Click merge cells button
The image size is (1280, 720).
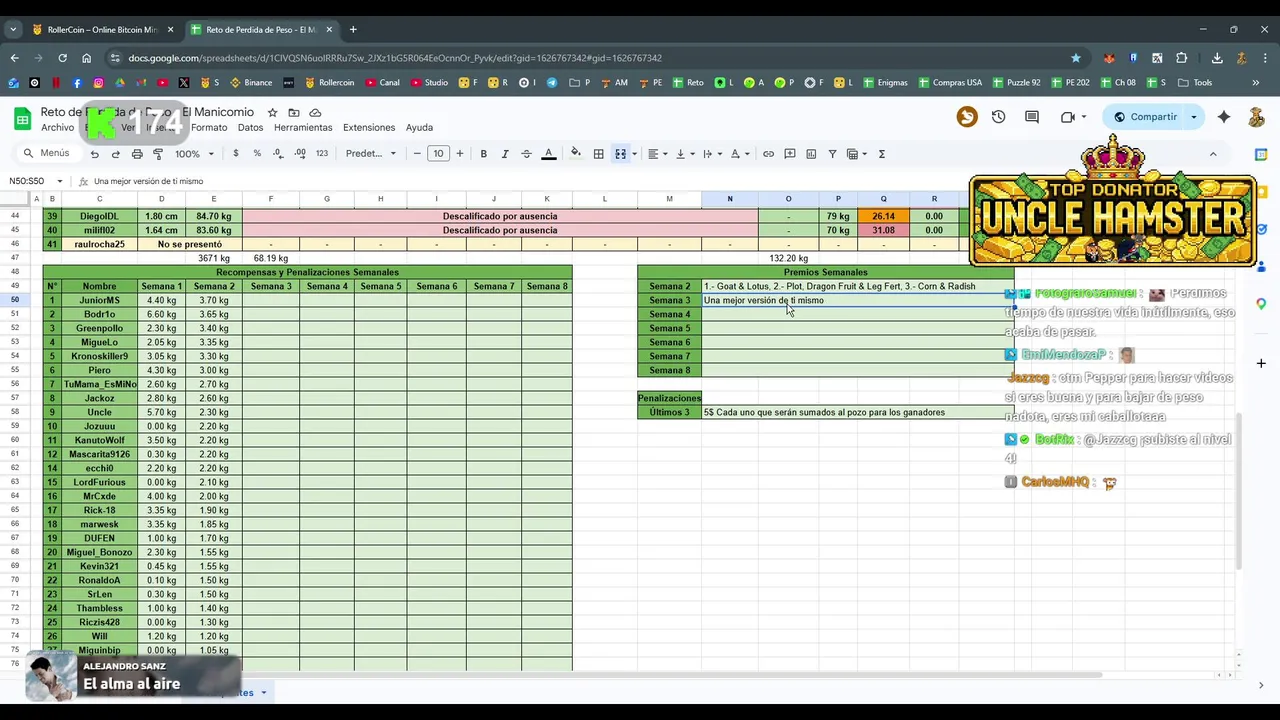(x=620, y=154)
